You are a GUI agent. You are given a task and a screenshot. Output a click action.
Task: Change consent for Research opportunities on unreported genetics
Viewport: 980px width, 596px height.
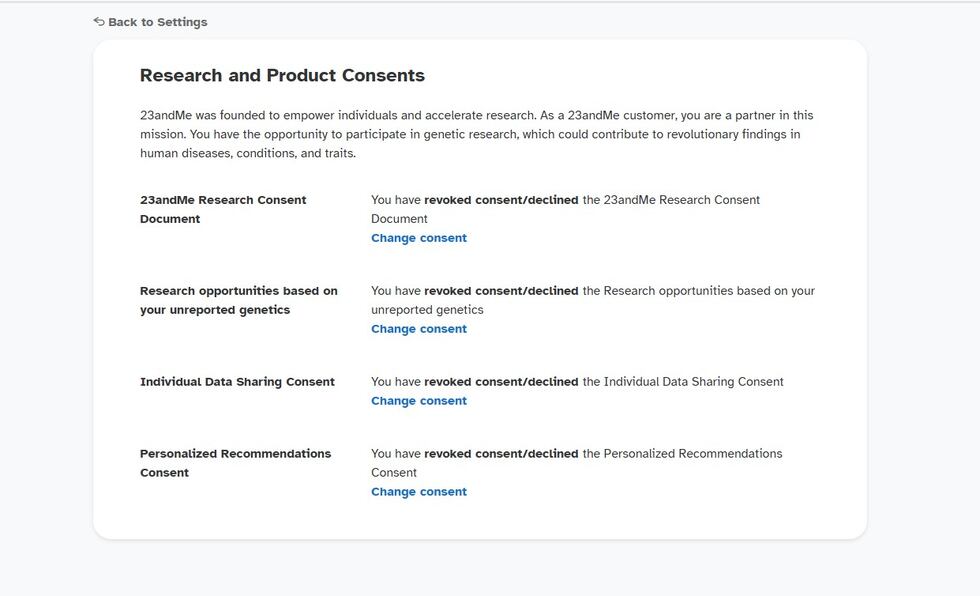(419, 329)
